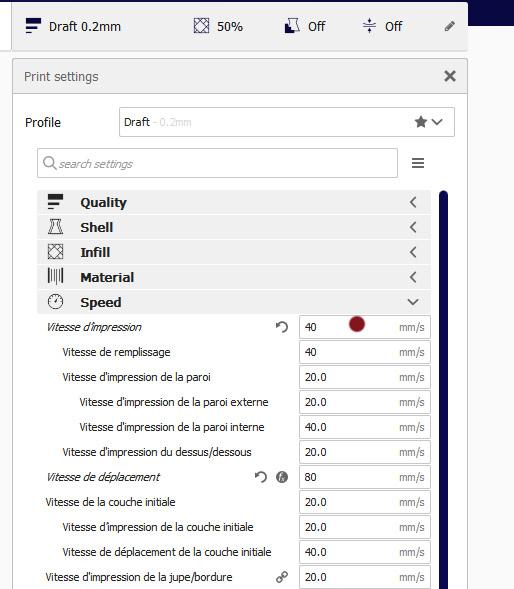Click the Shell category icon
The height and width of the screenshot is (589, 514).
tap(55, 227)
